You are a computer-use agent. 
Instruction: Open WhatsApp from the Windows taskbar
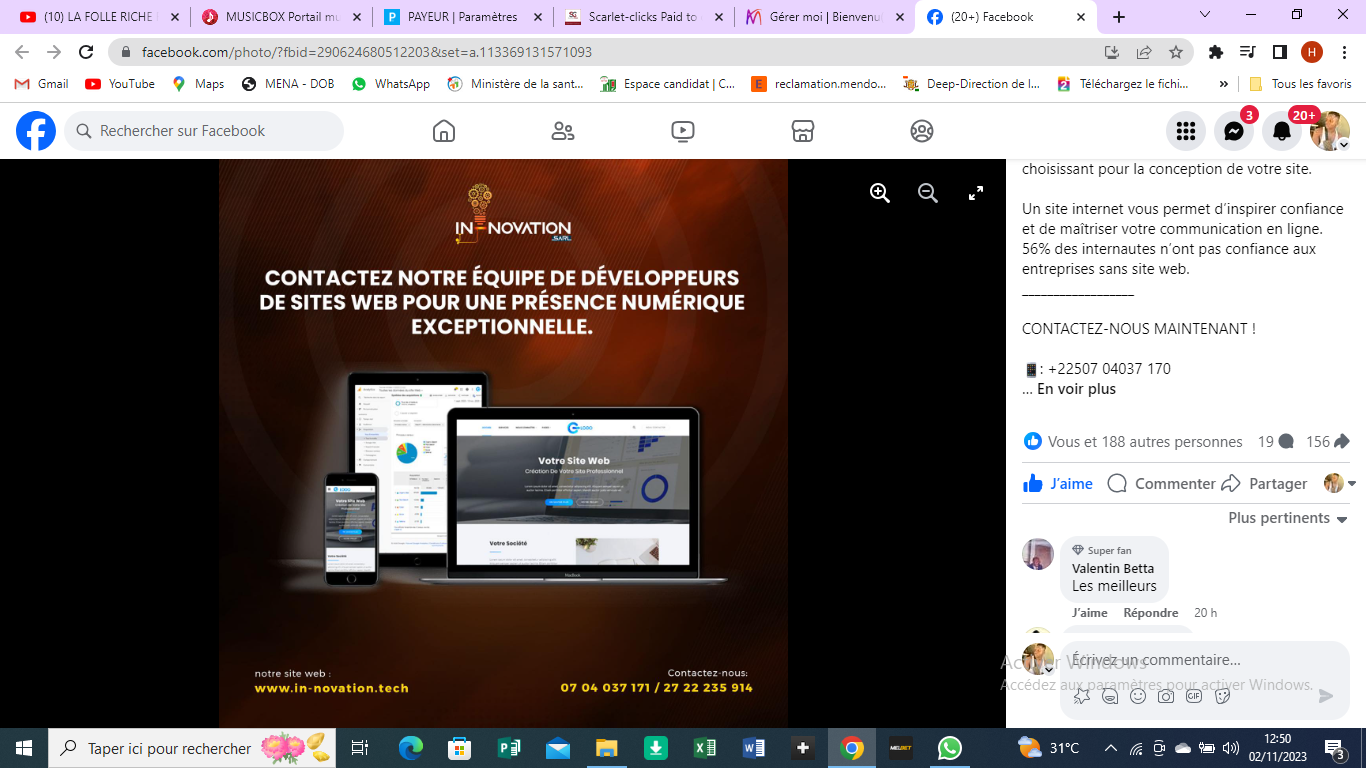pyautogui.click(x=949, y=748)
